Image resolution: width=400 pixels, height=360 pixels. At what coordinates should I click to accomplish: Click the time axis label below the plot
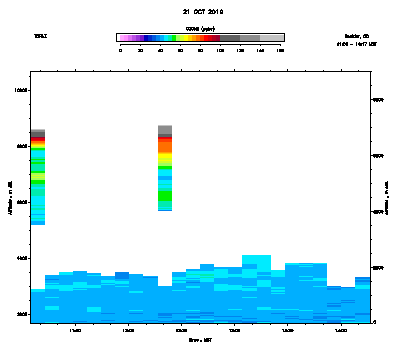tap(200, 340)
